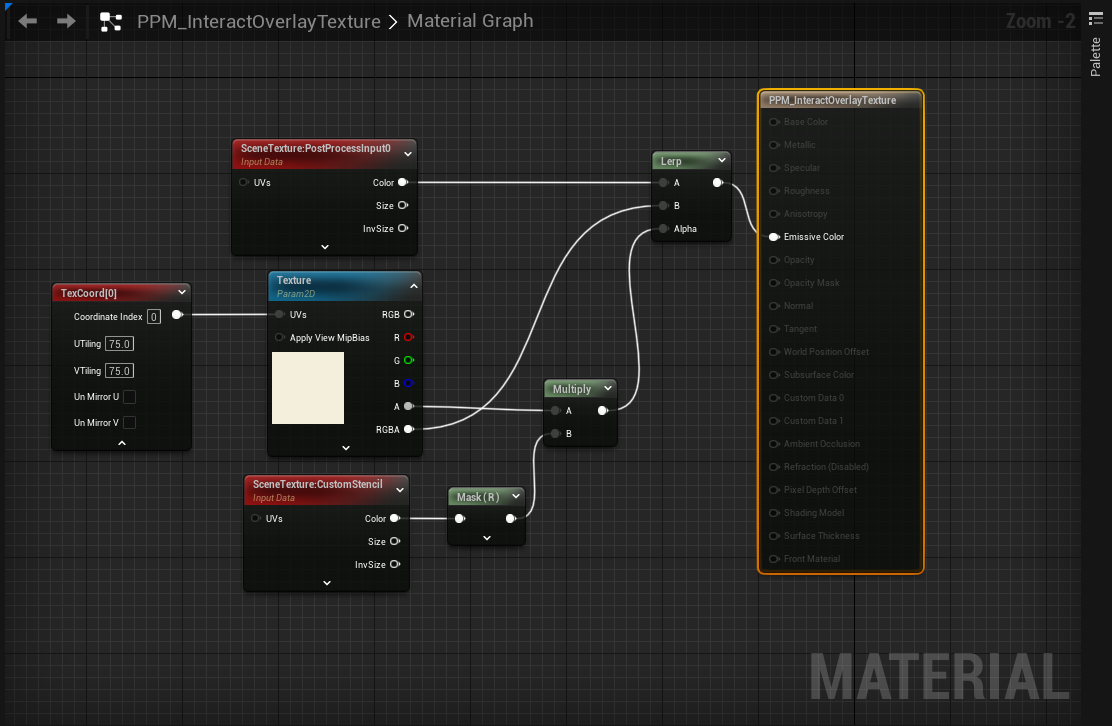Image resolution: width=1112 pixels, height=726 pixels.
Task: Click the red R output pin on Texture
Action: pos(408,337)
